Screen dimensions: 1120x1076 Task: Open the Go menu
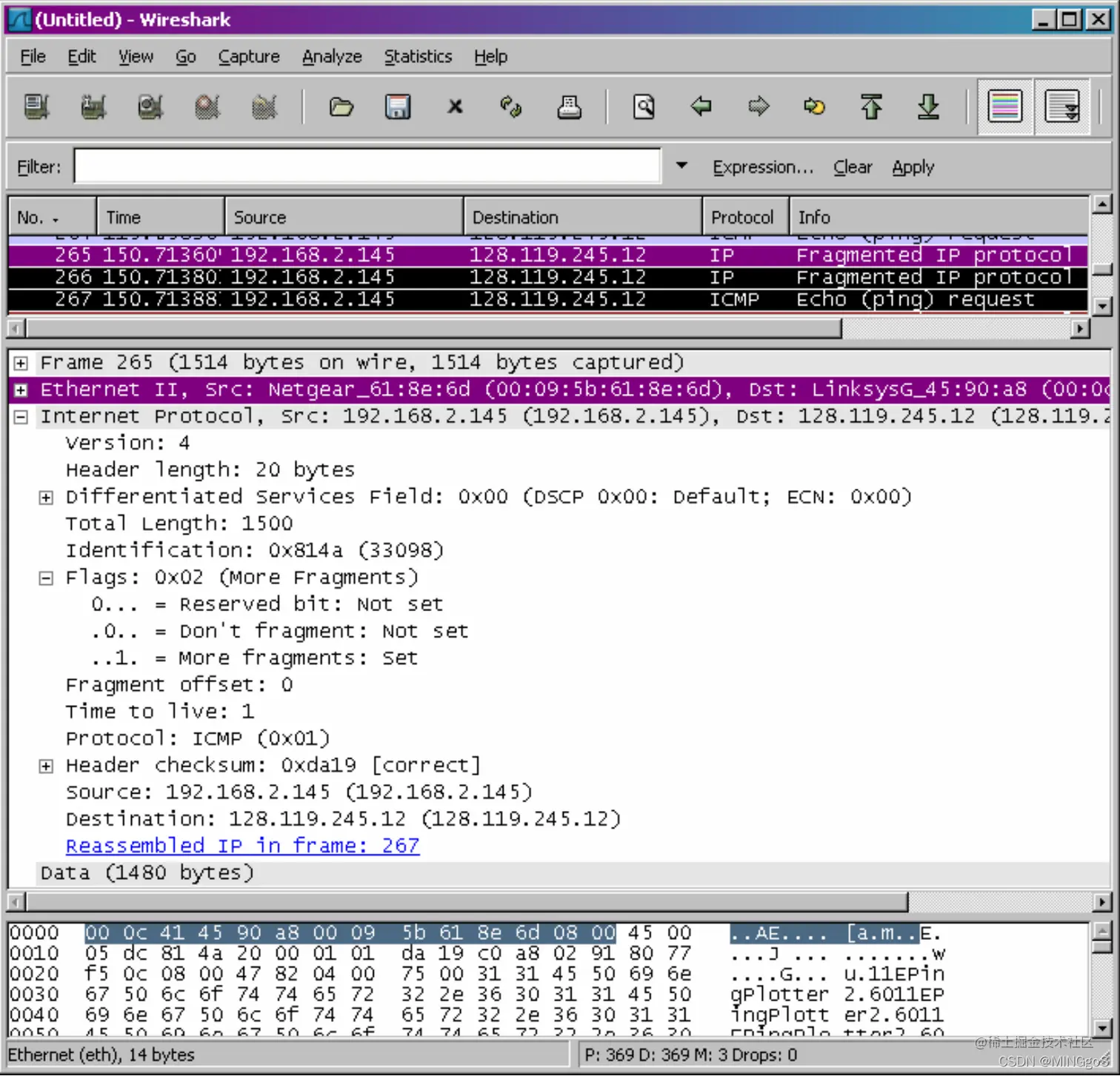185,57
